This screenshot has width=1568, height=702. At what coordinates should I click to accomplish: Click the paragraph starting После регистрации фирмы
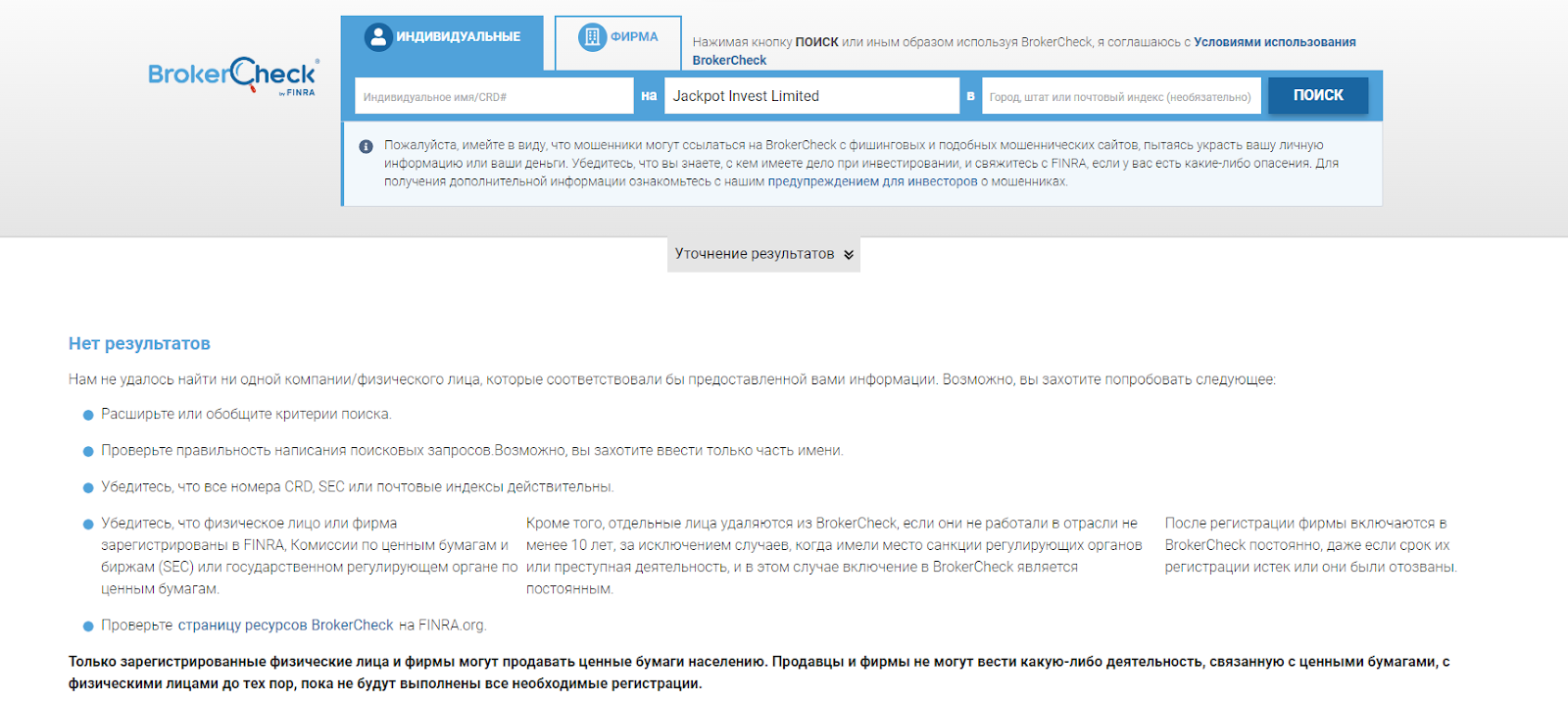click(1310, 545)
